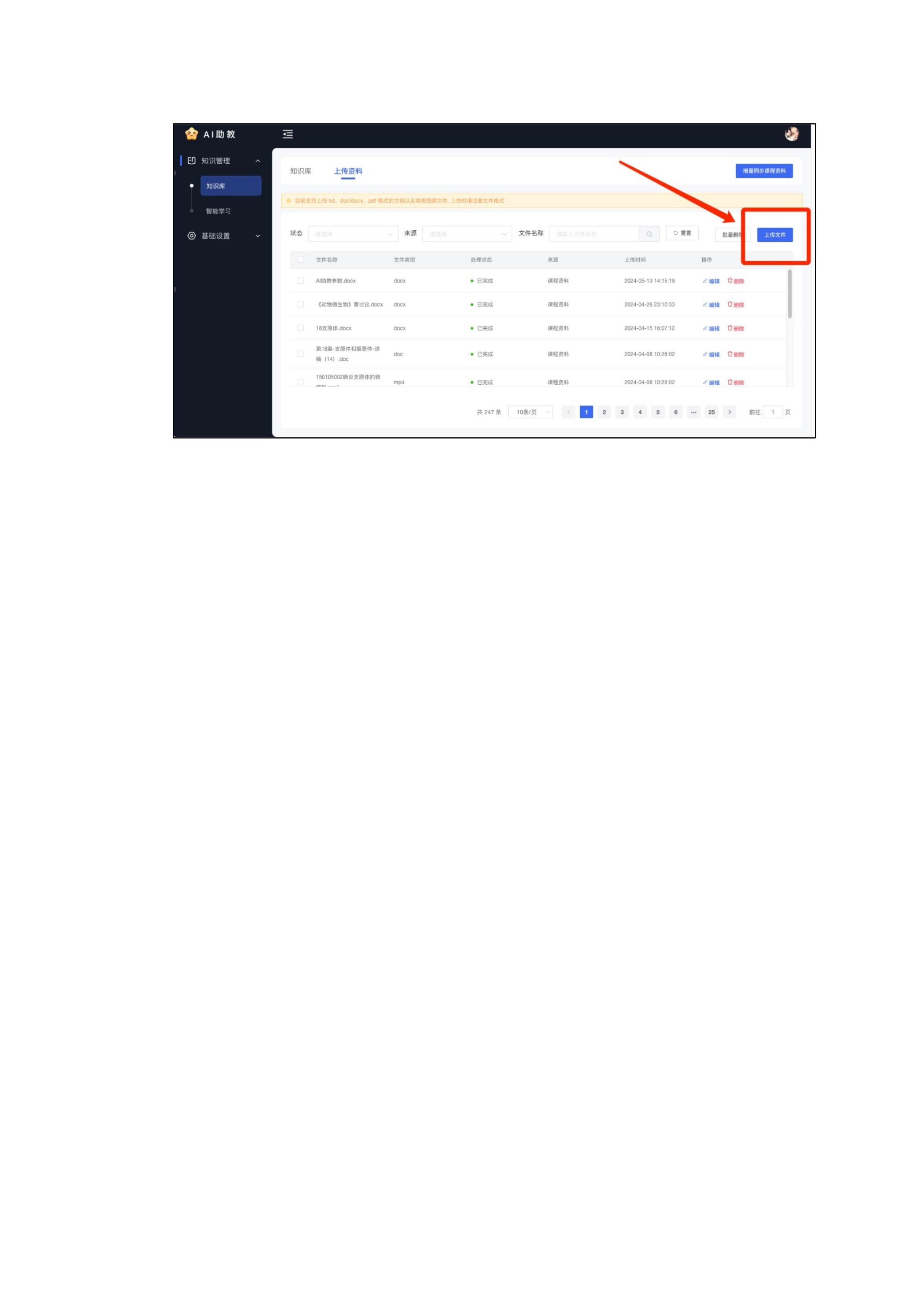Tick checkbox for 18支原体.docx row
The width and height of the screenshot is (924, 1307).
pyautogui.click(x=301, y=328)
